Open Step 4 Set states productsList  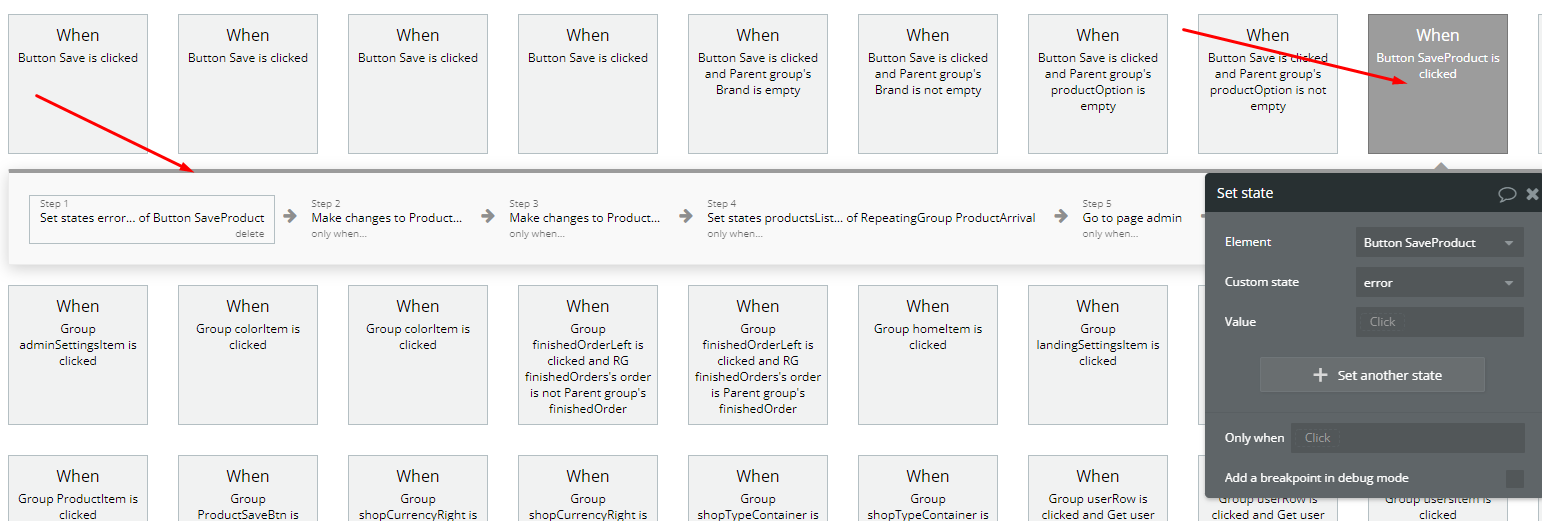tap(870, 217)
